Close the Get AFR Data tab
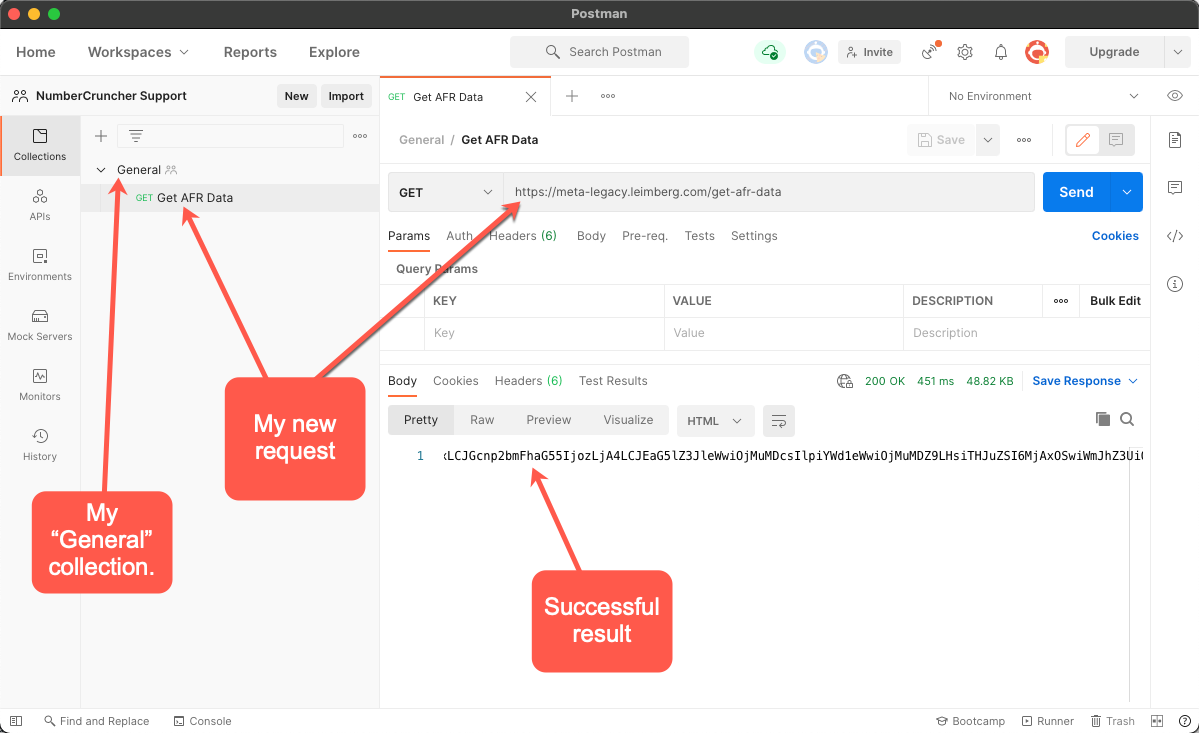The image size is (1199, 733). point(531,96)
